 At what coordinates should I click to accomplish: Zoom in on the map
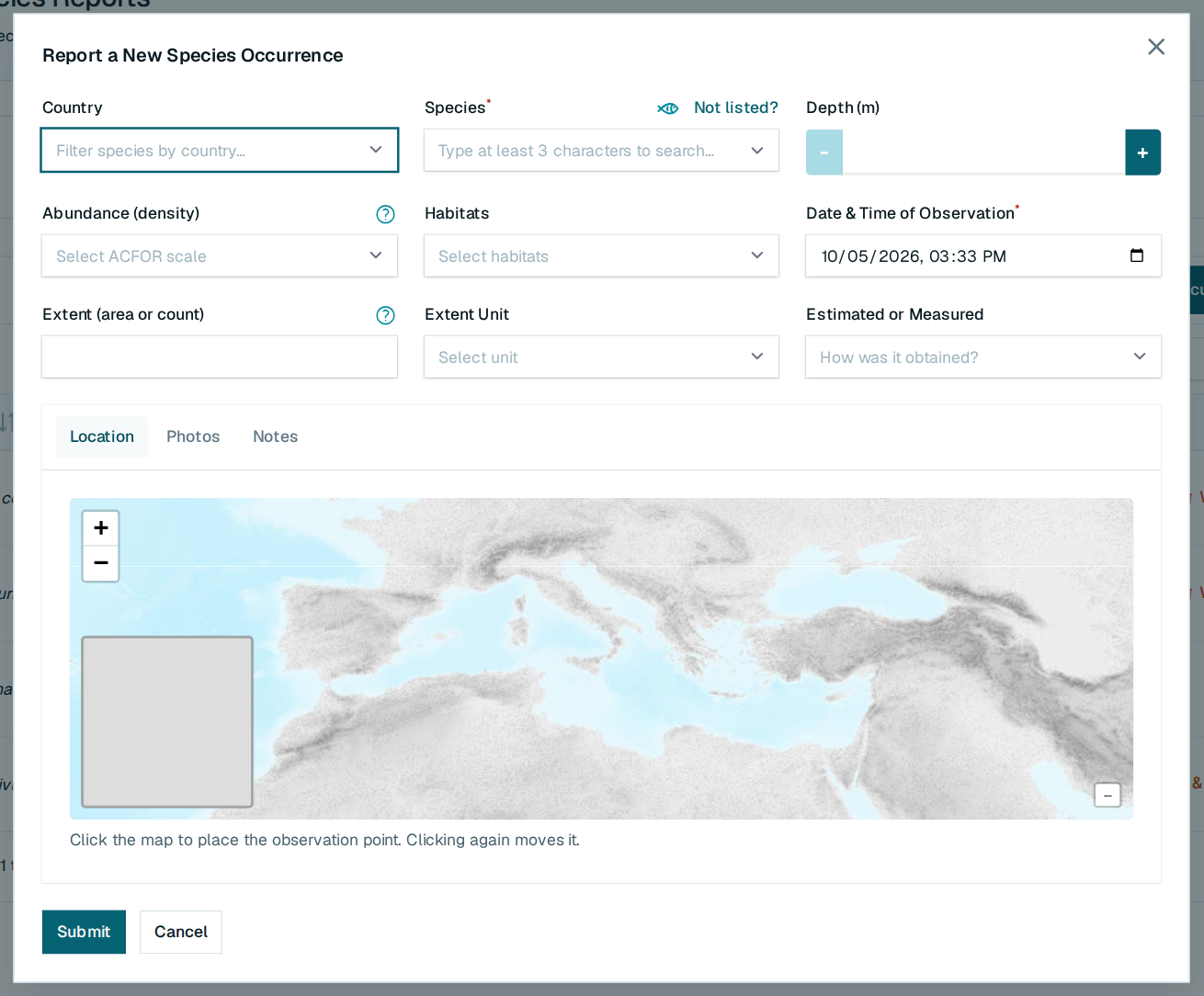coord(101,528)
